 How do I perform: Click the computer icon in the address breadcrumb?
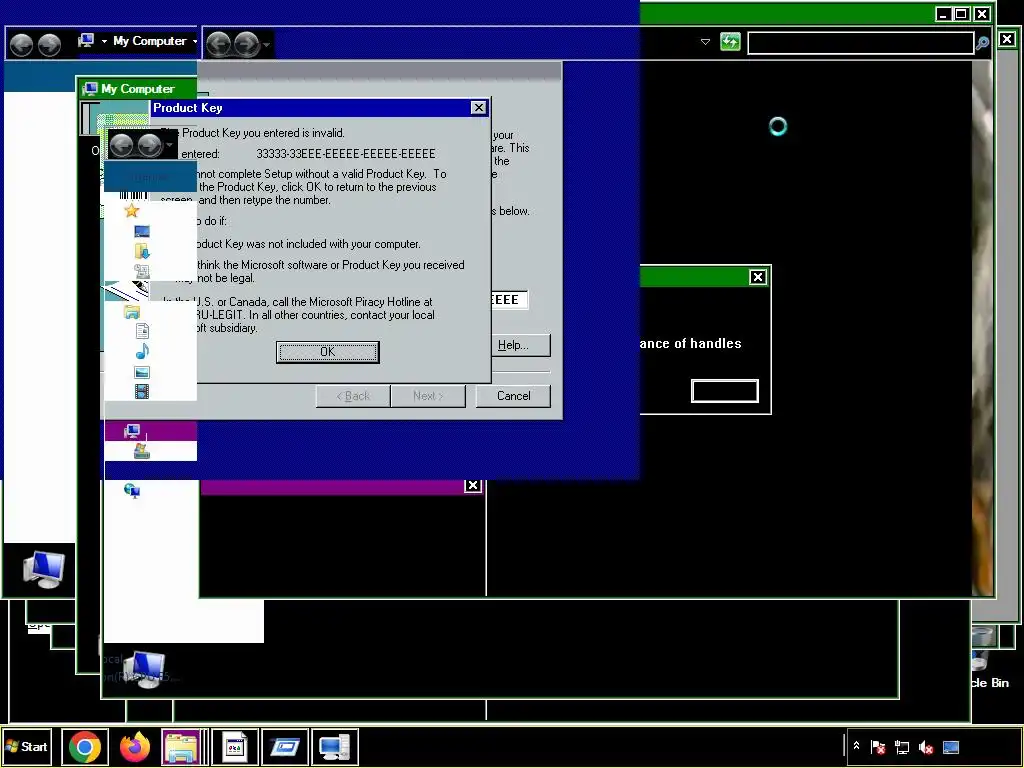tap(86, 40)
